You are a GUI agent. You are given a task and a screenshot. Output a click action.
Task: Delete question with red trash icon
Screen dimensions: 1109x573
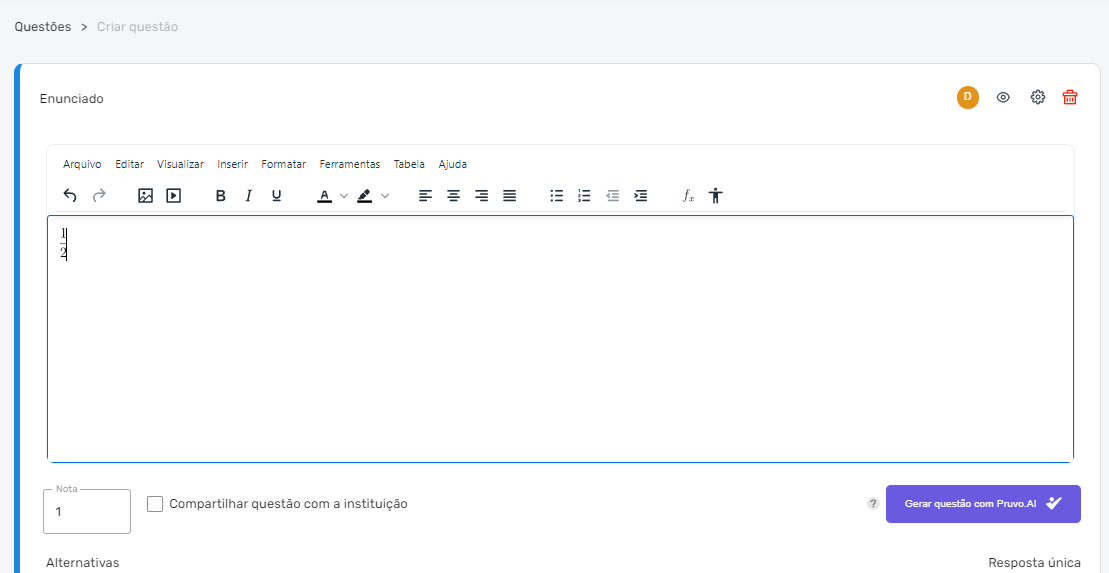(1070, 98)
